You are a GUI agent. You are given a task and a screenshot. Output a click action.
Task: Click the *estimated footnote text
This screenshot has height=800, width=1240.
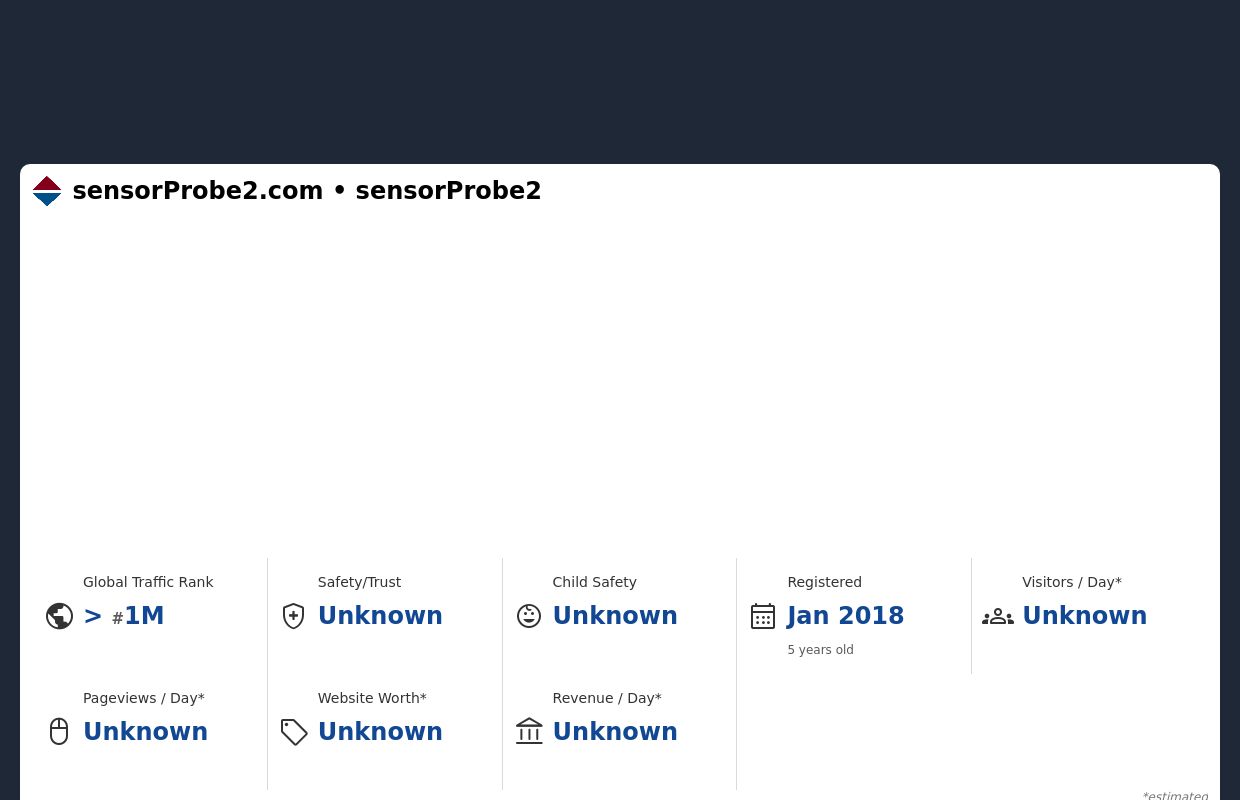[x=1175, y=795]
